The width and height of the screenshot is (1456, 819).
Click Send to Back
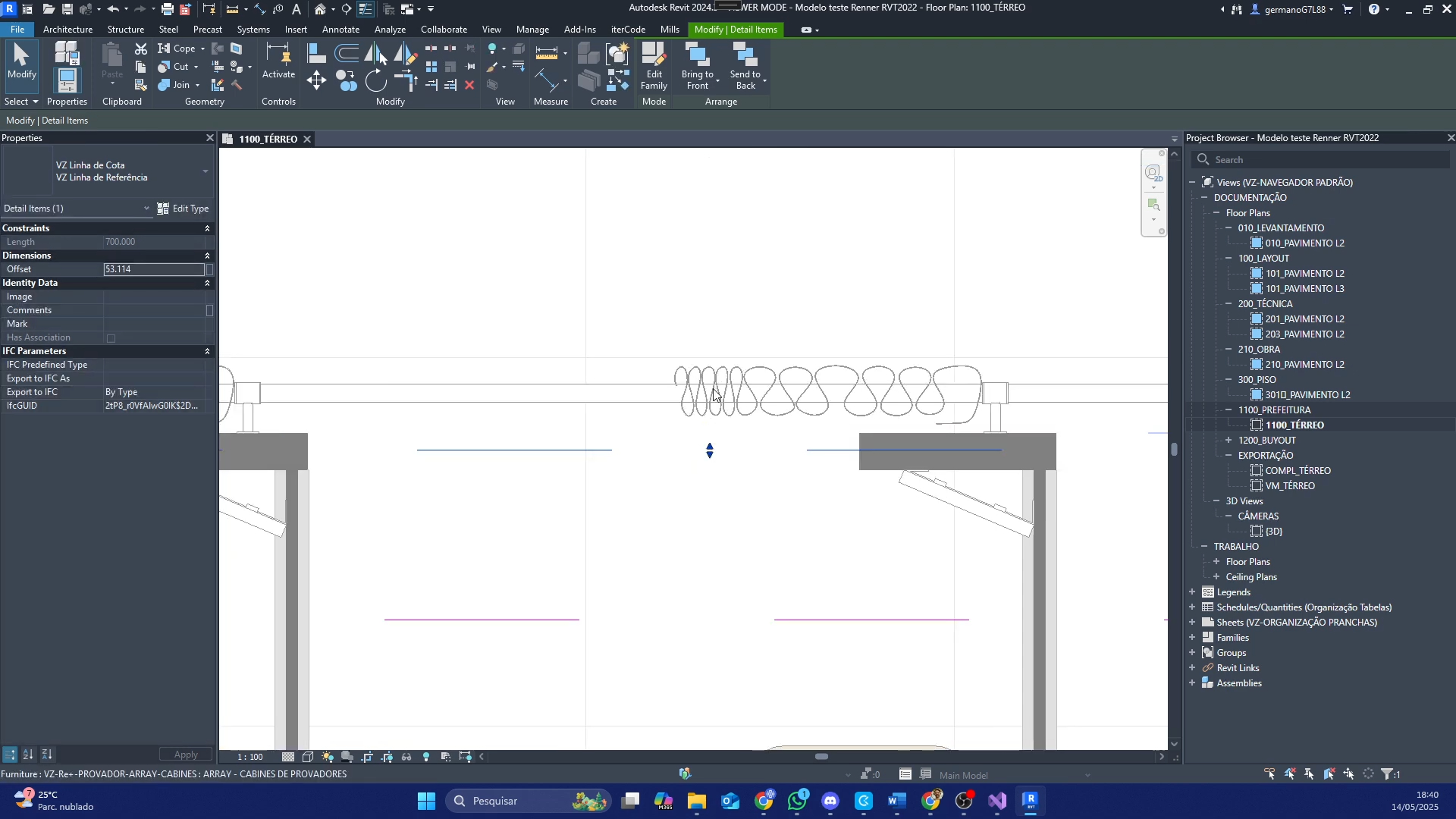point(746,66)
